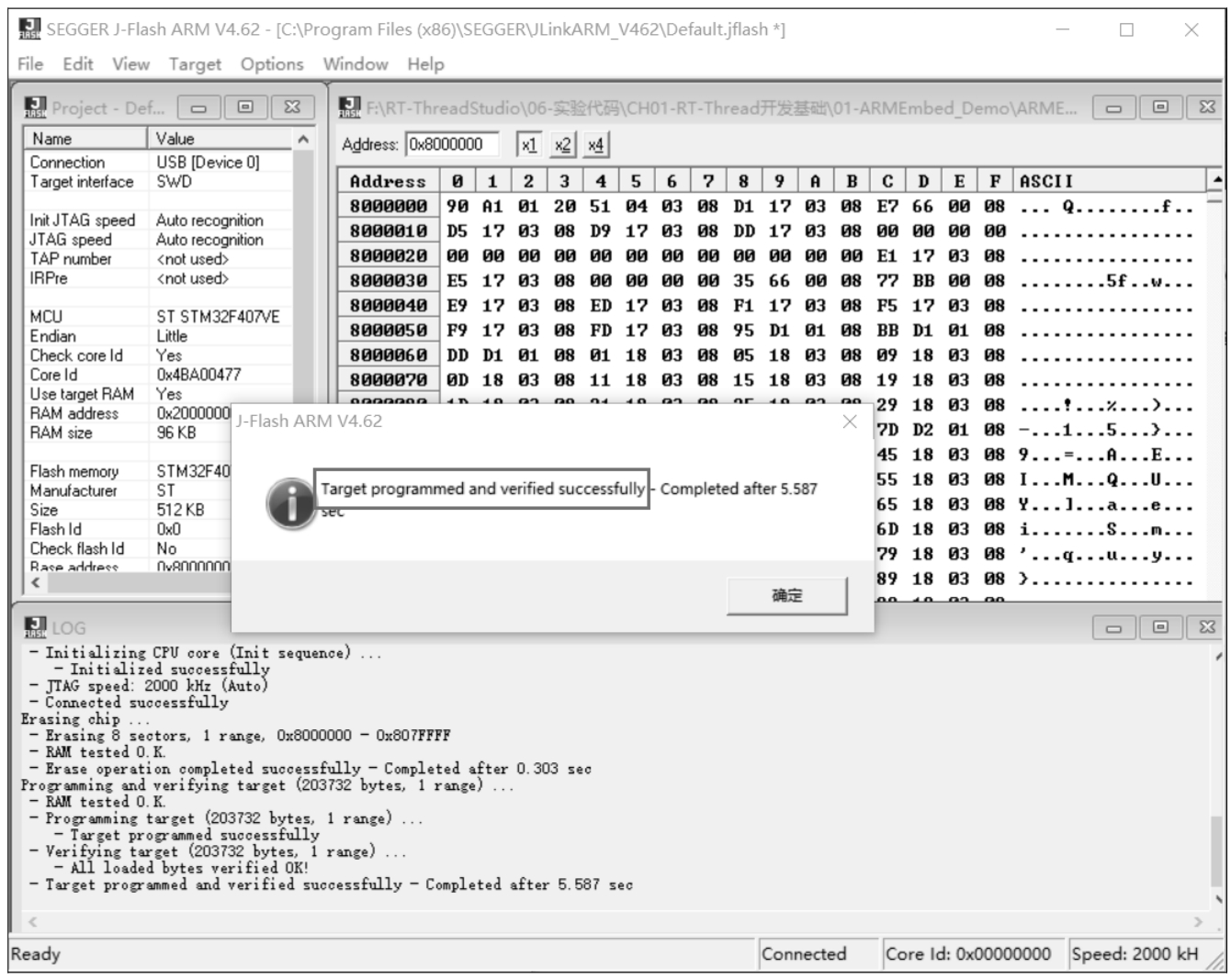
Task: Open the Options menu
Action: click(x=272, y=64)
